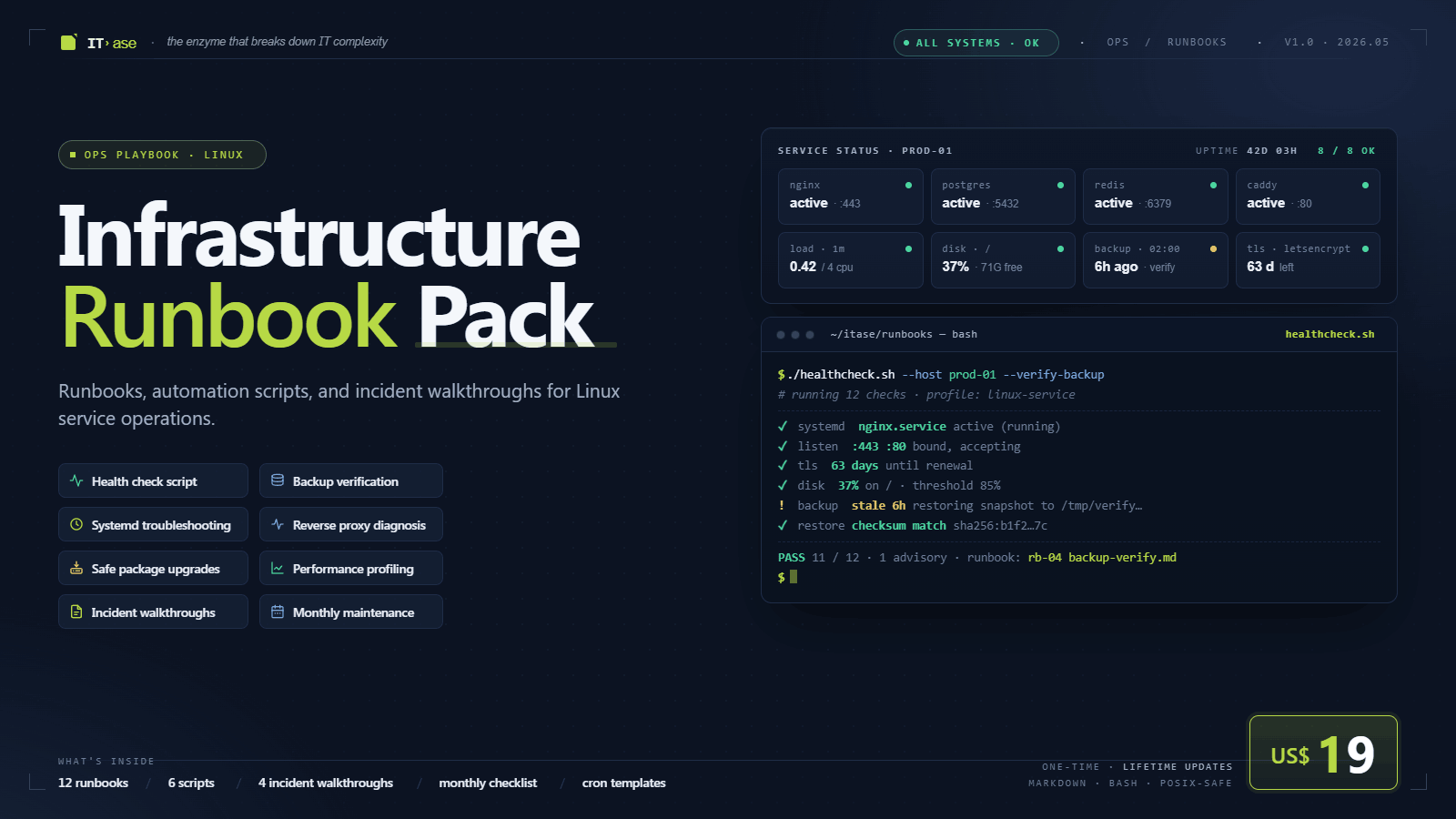The width and height of the screenshot is (1456, 819).
Task: Click the '8 / 8 OK' status text
Action: click(x=1347, y=151)
